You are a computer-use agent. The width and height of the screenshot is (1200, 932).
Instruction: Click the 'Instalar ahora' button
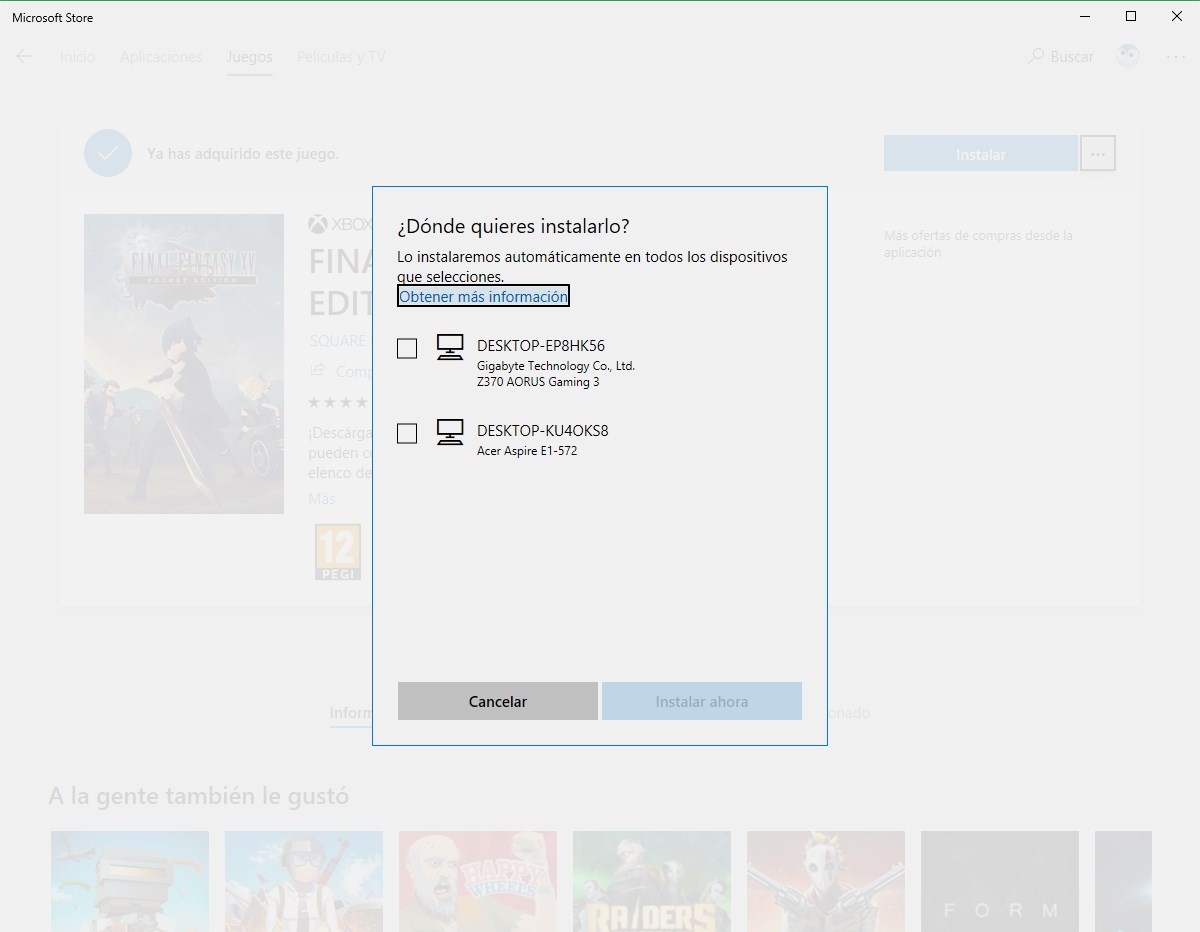702,701
